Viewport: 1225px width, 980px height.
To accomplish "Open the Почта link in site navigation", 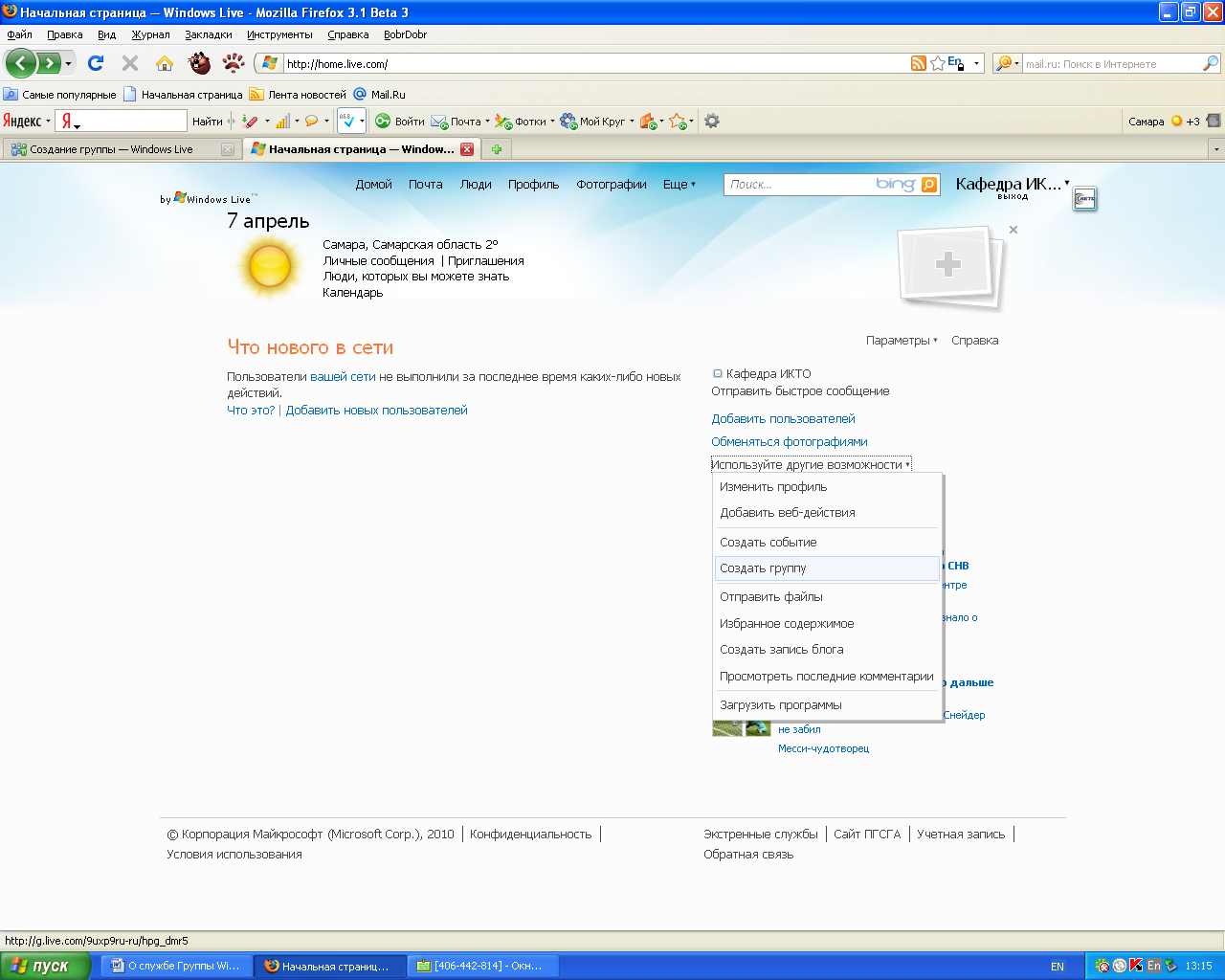I will pos(425,185).
